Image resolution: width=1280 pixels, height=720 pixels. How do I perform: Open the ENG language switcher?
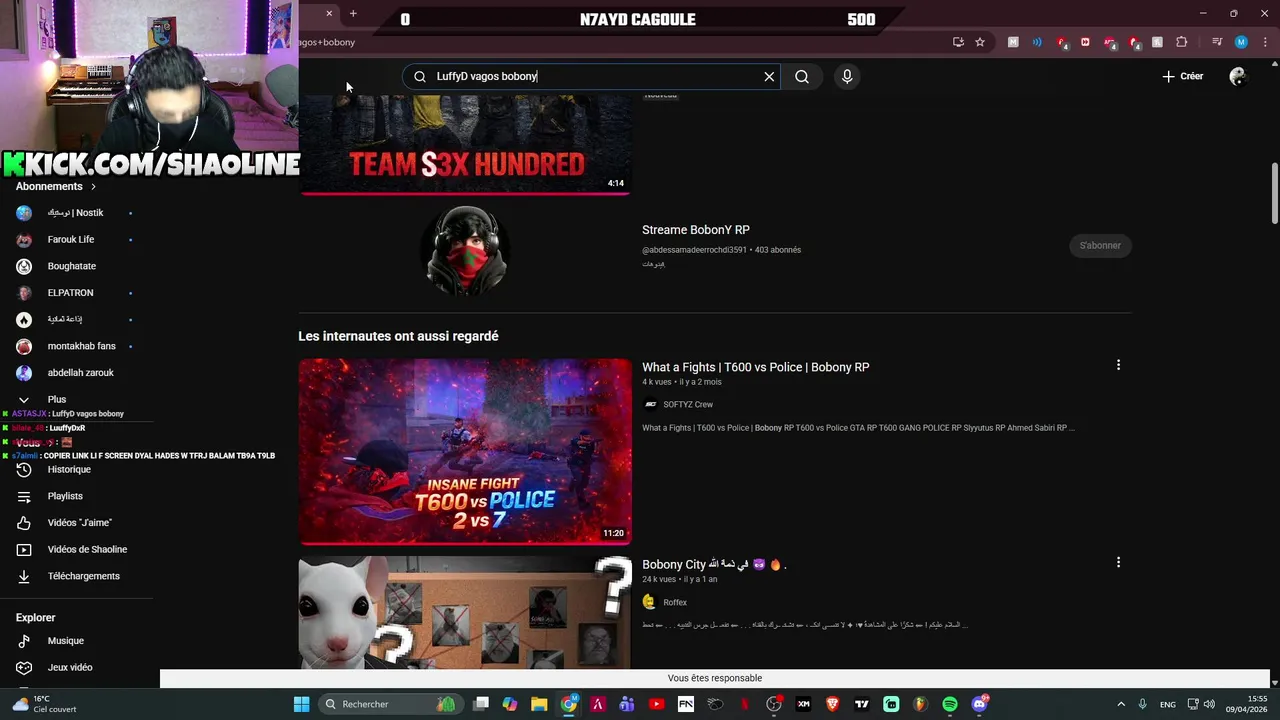coord(1168,704)
